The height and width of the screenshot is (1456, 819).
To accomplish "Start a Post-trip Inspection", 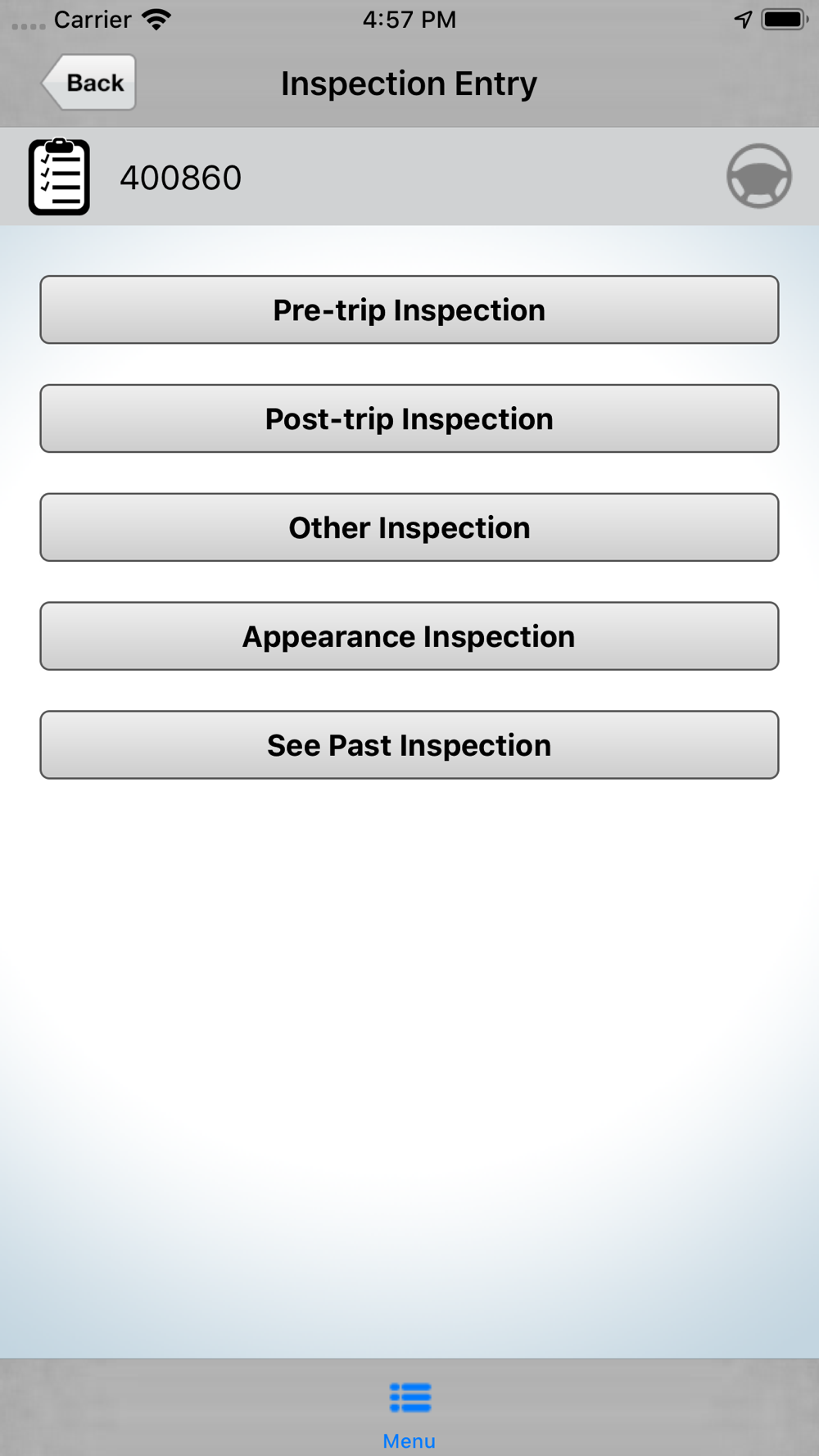I will tap(409, 418).
